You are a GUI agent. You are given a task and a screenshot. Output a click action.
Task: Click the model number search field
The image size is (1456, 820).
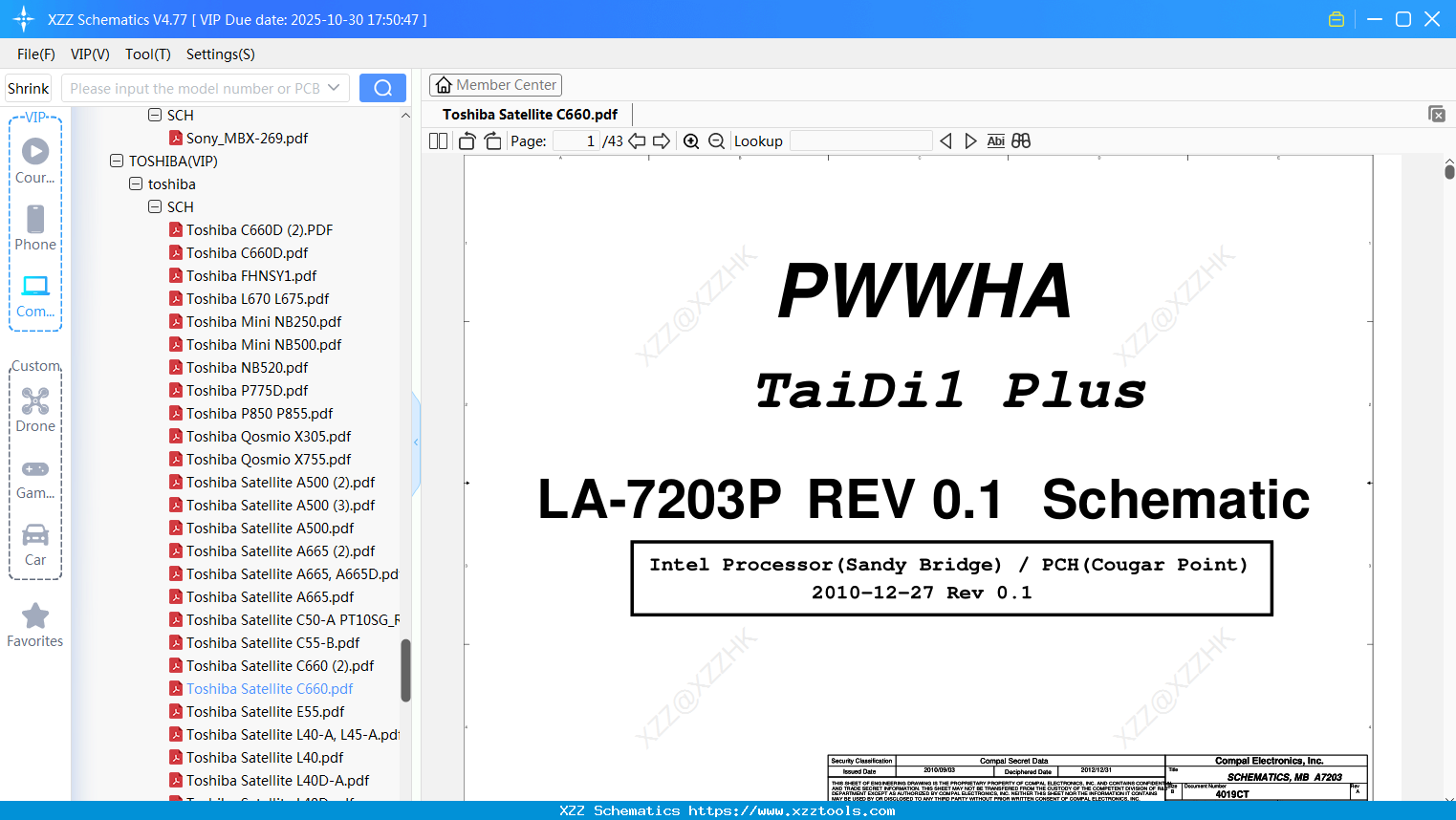coord(195,88)
